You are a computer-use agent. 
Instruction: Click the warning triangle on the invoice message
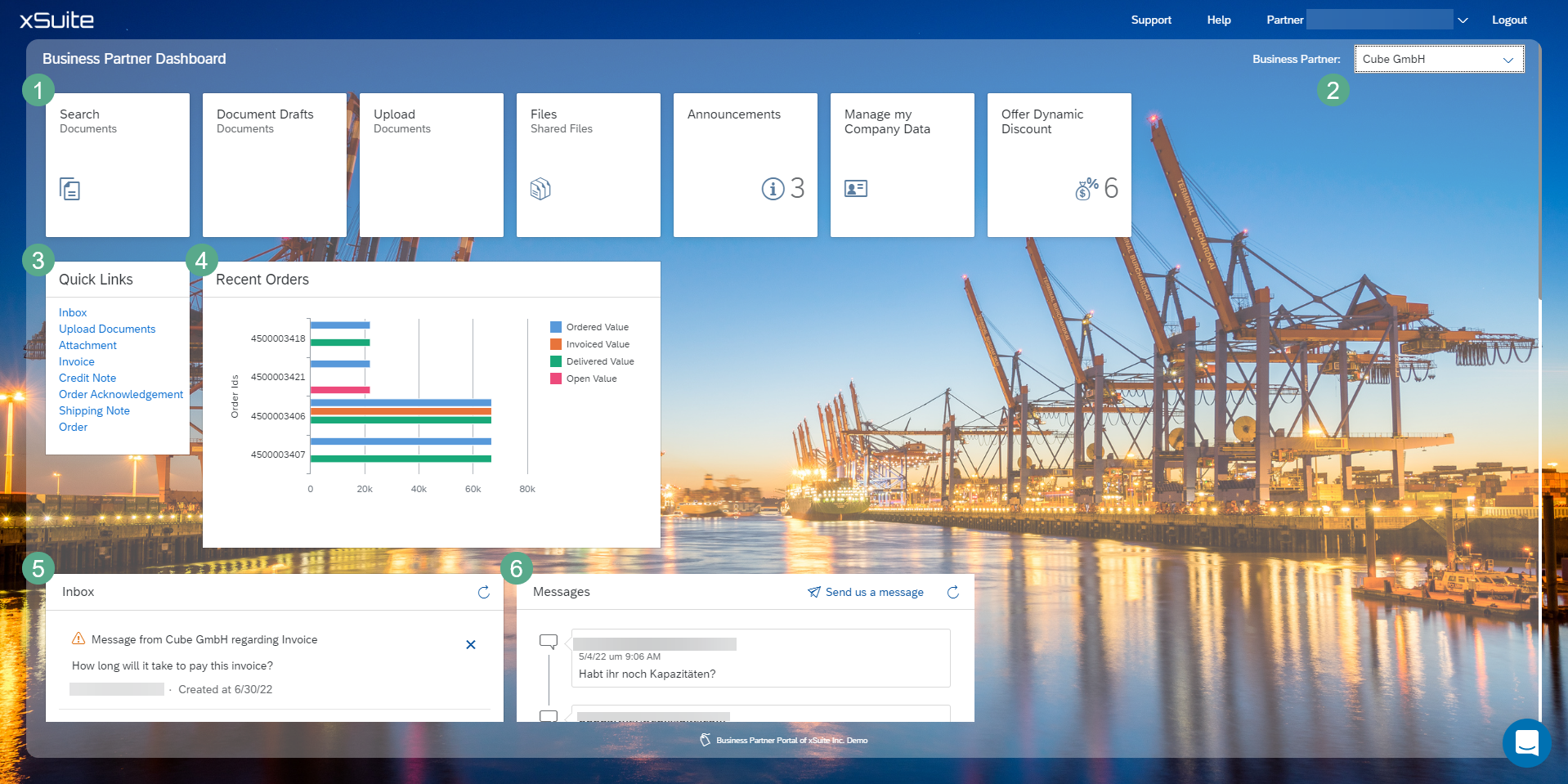pos(78,639)
